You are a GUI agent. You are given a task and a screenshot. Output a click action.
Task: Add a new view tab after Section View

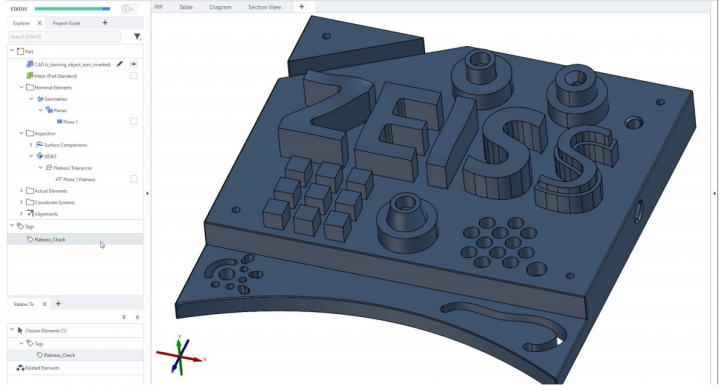[302, 6]
